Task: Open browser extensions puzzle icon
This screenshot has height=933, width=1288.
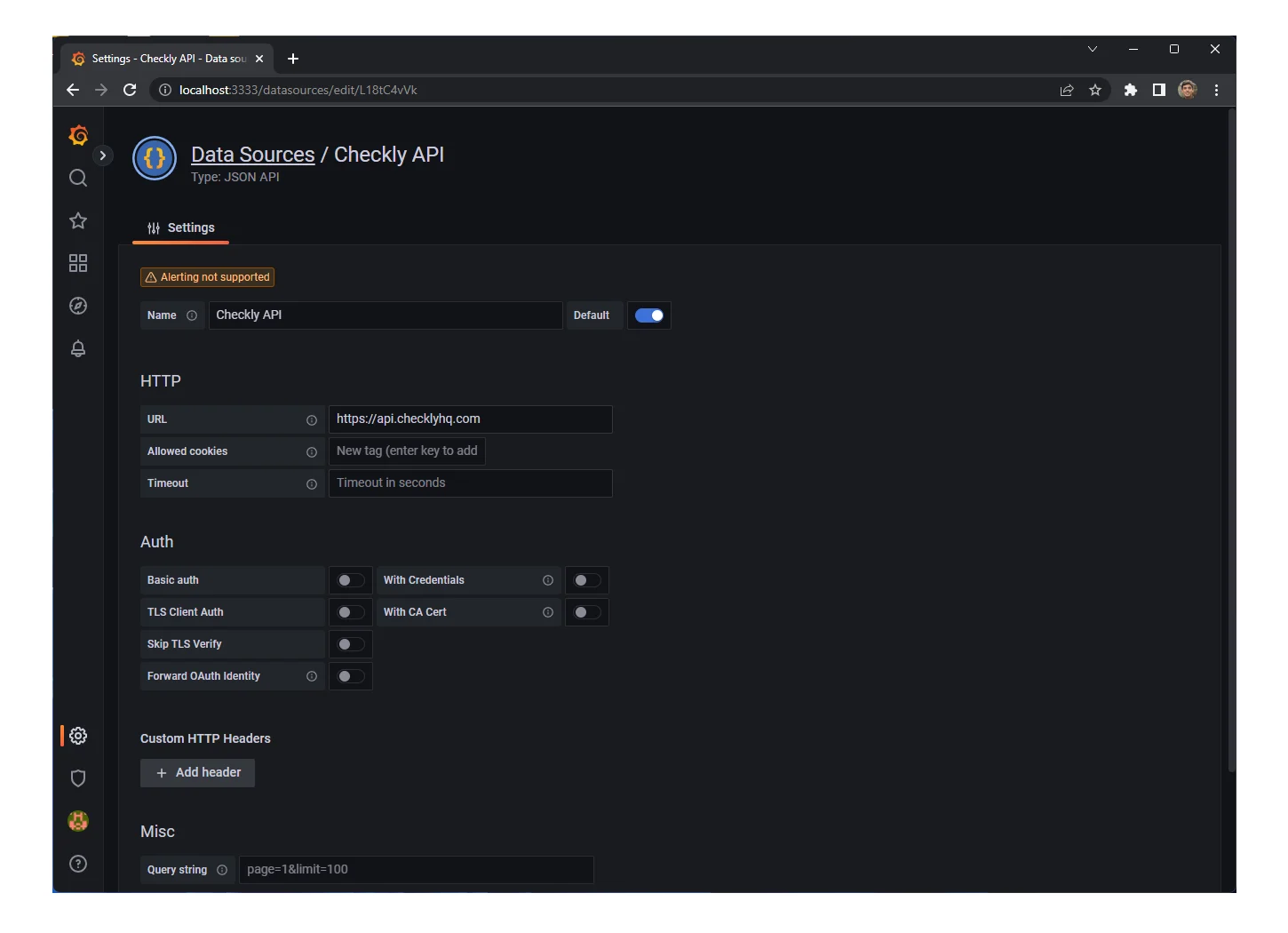Action: tap(1131, 90)
